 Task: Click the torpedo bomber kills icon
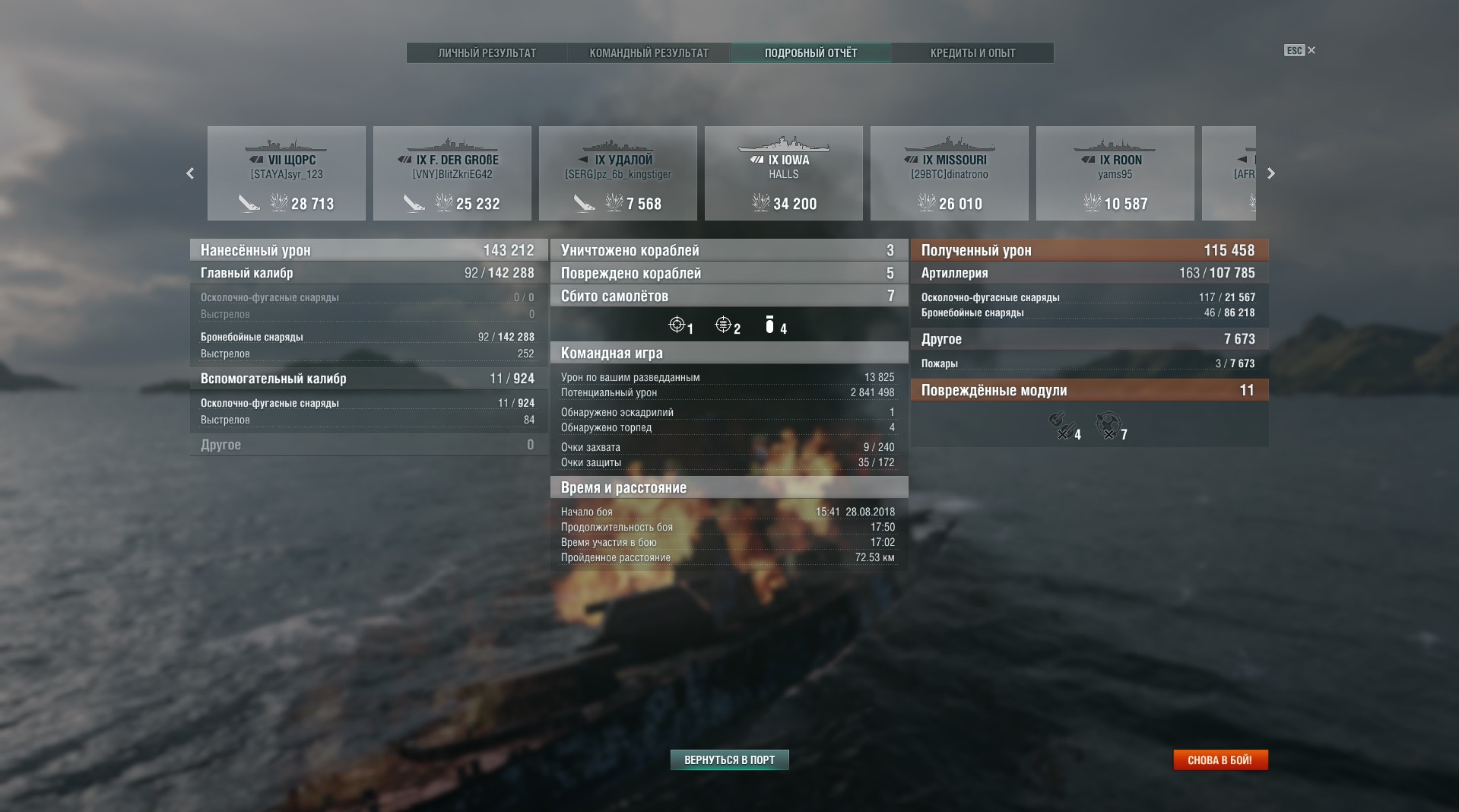[723, 325]
